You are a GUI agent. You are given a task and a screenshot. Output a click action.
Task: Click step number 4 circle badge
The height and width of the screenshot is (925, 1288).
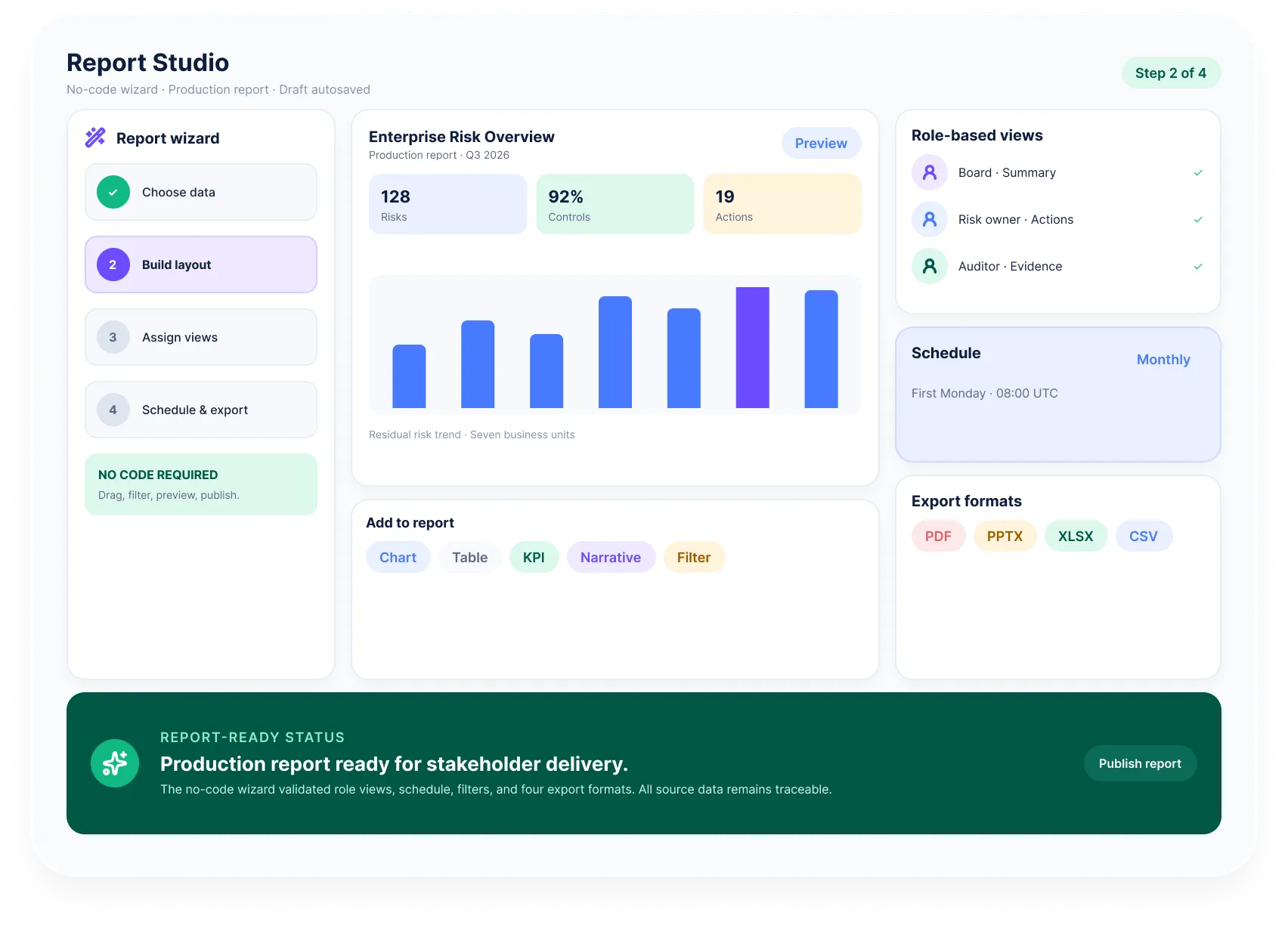click(113, 410)
